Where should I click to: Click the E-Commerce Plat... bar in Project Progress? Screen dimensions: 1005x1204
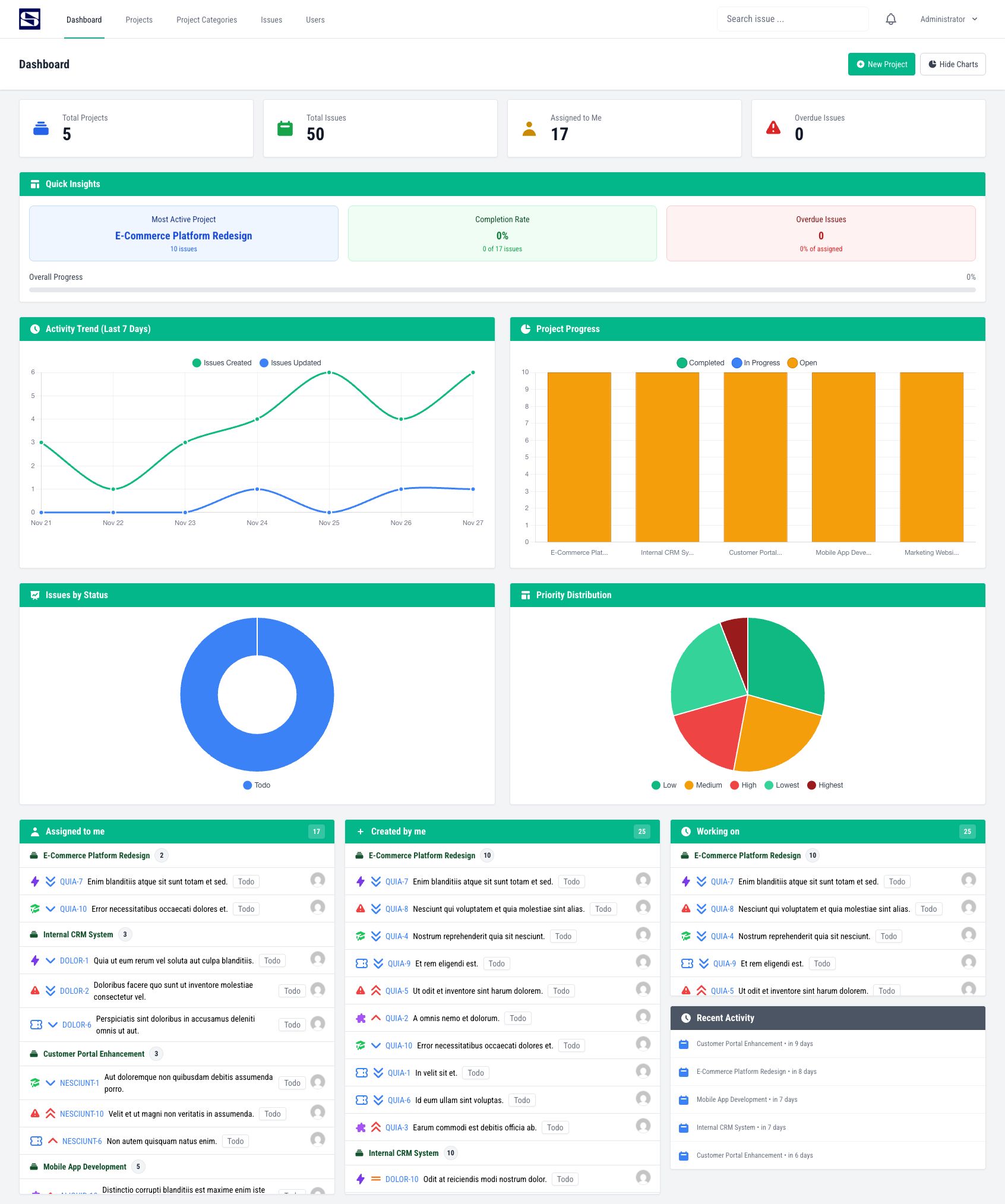[579, 457]
